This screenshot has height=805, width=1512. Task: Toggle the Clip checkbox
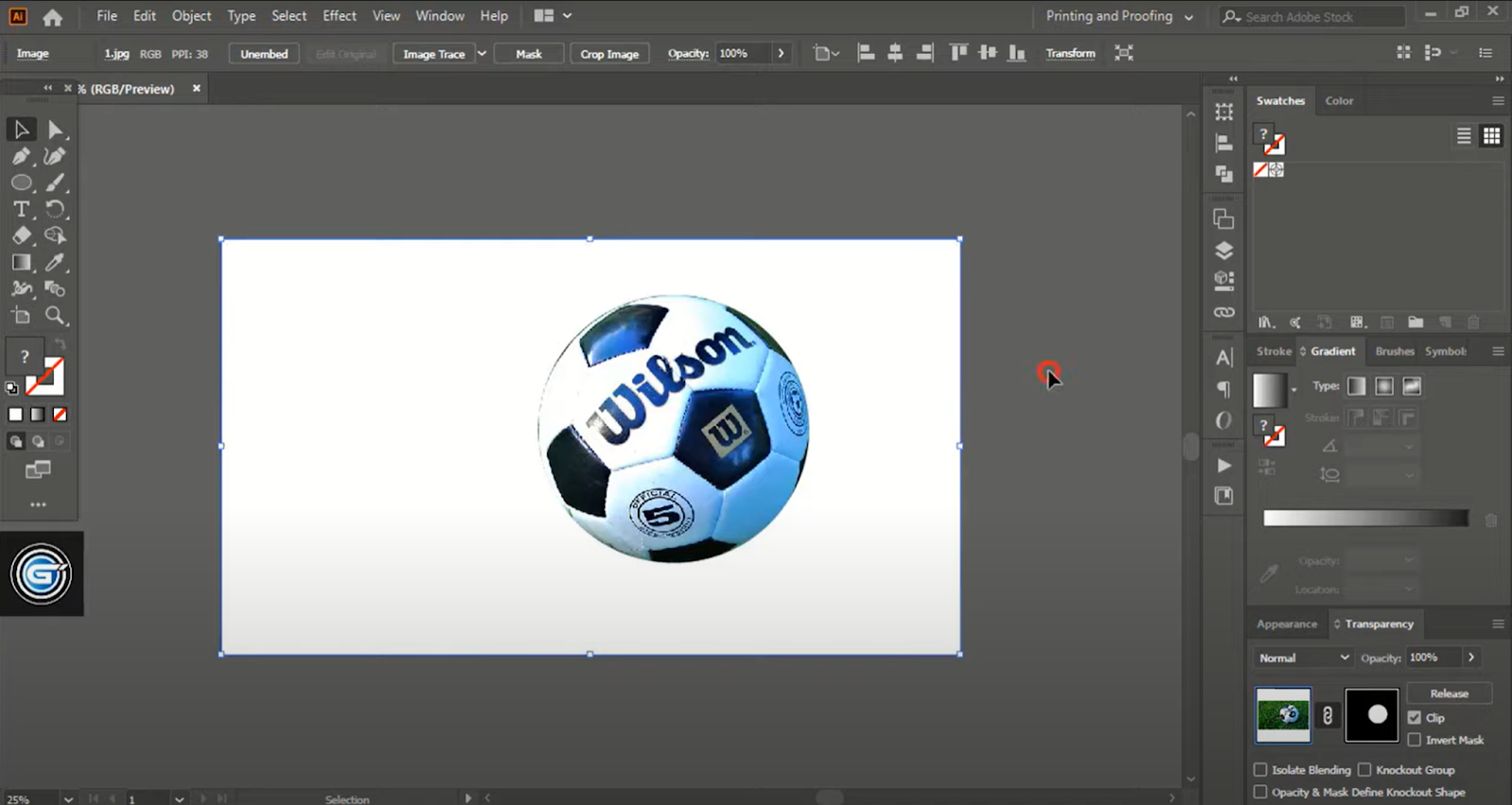coord(1415,717)
